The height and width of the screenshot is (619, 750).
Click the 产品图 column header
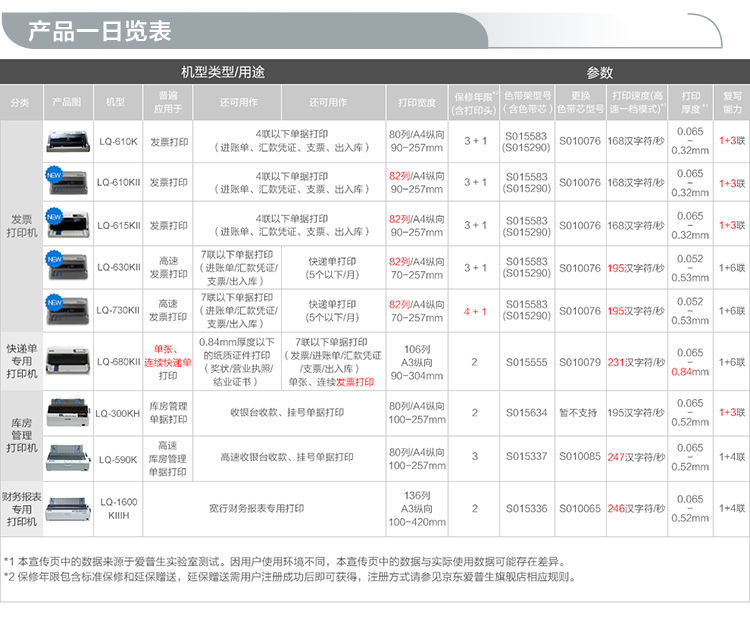point(67,102)
